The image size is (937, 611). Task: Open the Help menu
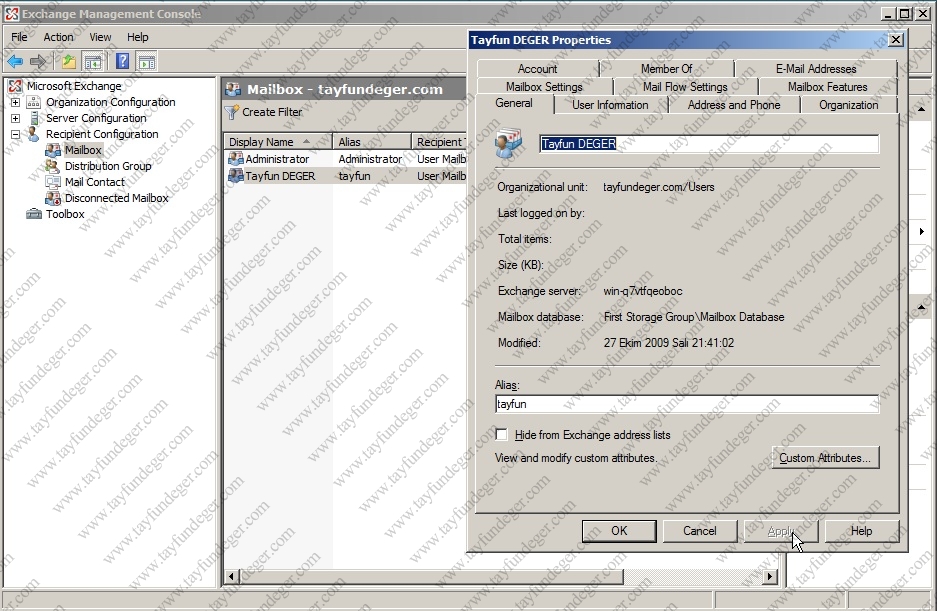click(x=137, y=37)
